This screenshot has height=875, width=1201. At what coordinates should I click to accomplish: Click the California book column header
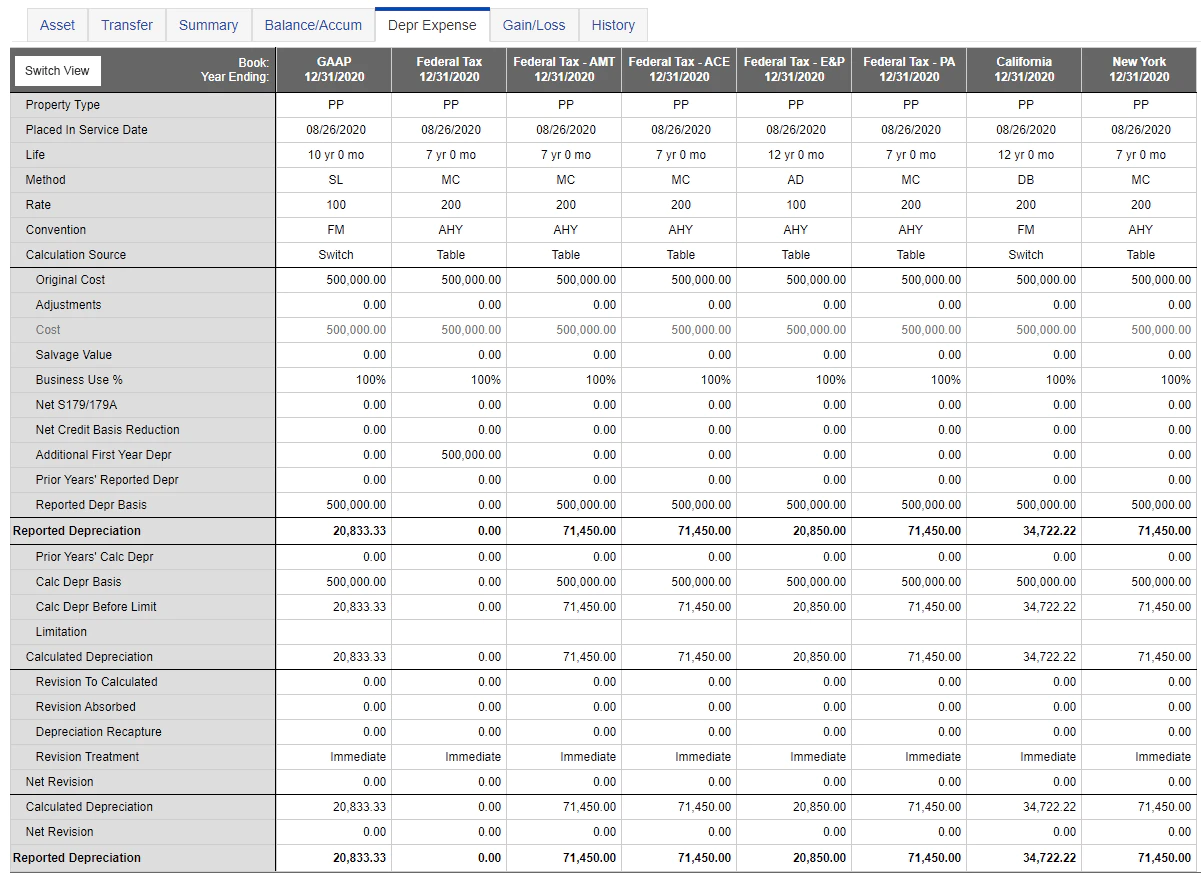point(1024,69)
